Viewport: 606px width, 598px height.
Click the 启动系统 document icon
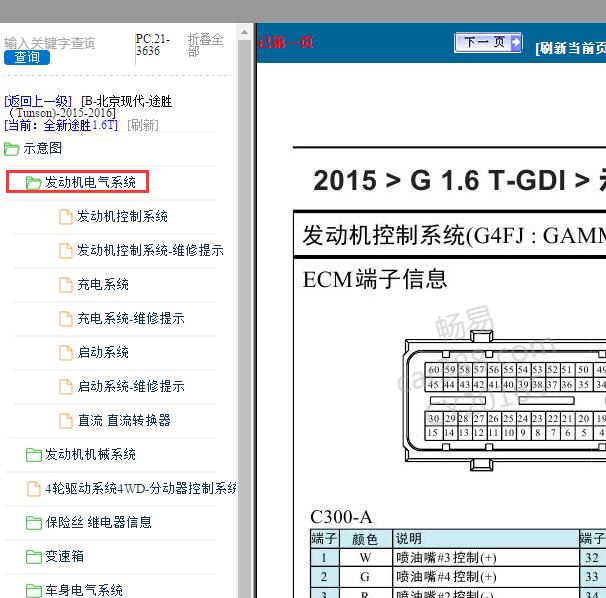click(x=66, y=353)
